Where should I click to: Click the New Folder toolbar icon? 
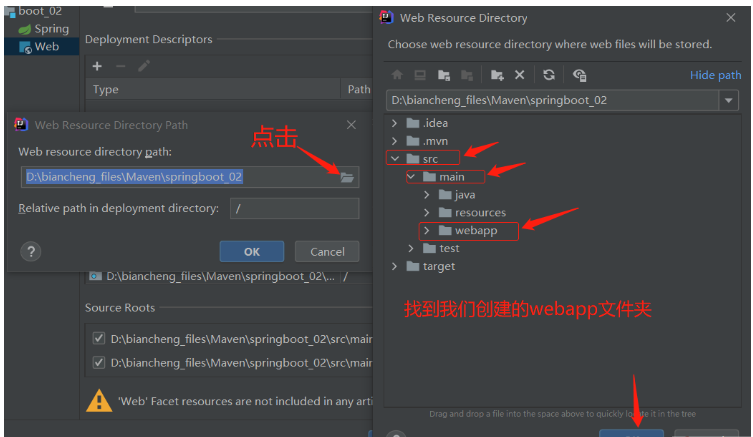point(497,75)
